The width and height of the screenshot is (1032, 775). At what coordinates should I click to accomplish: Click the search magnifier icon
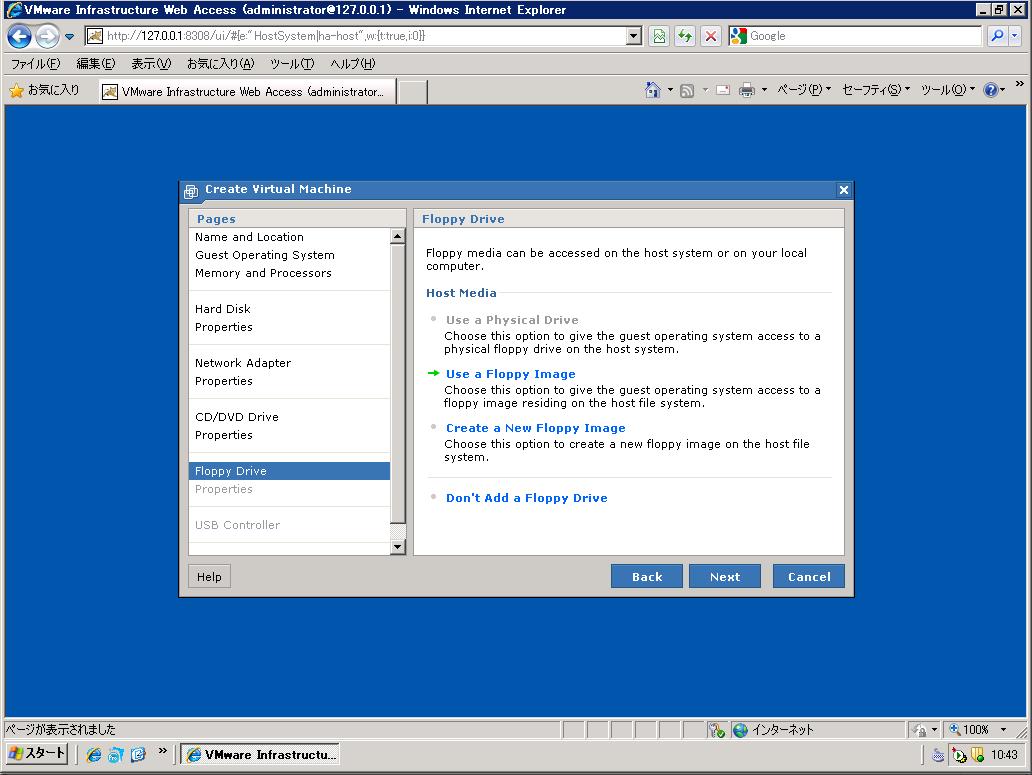pos(997,36)
